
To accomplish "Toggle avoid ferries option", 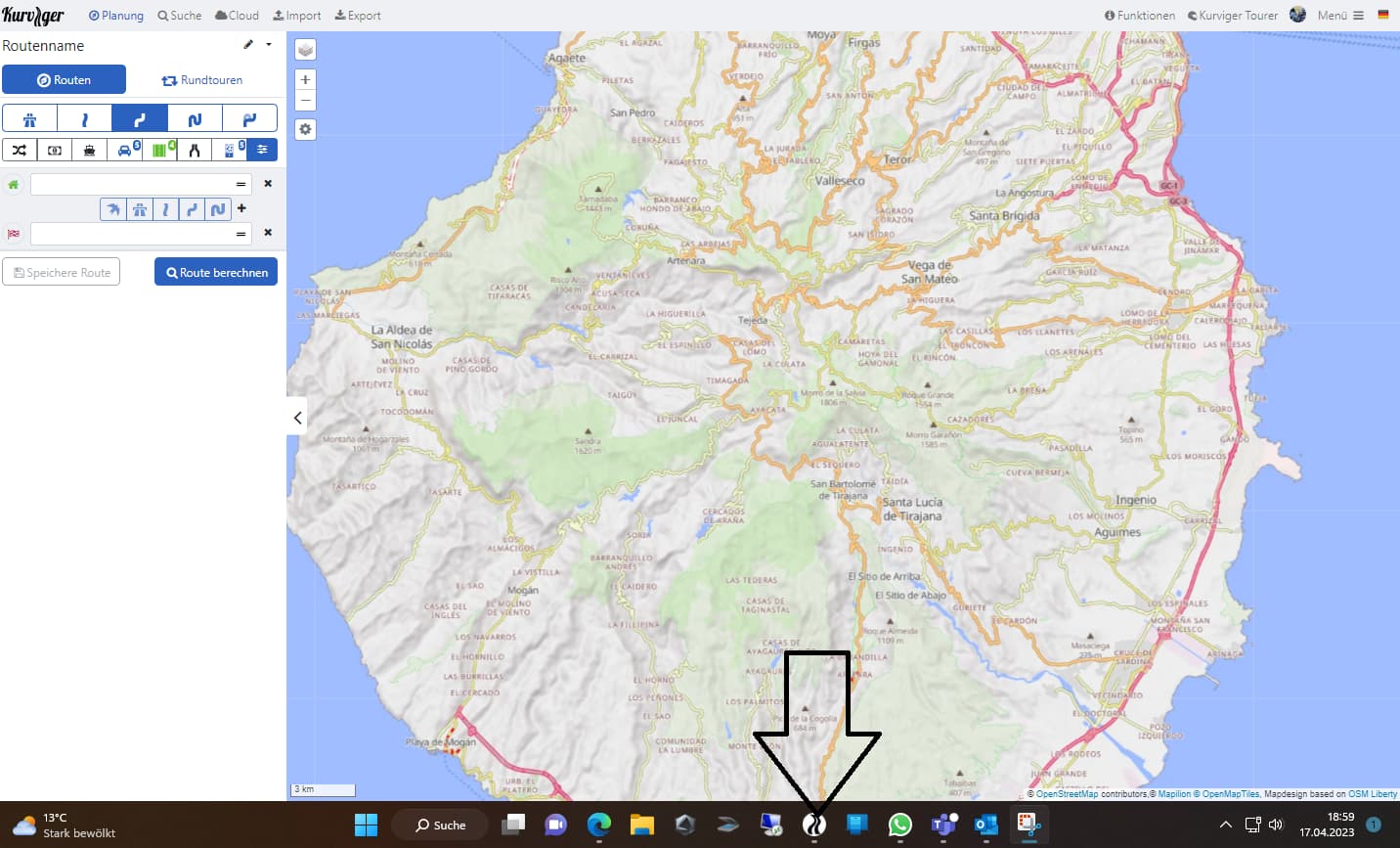I will coord(90,150).
